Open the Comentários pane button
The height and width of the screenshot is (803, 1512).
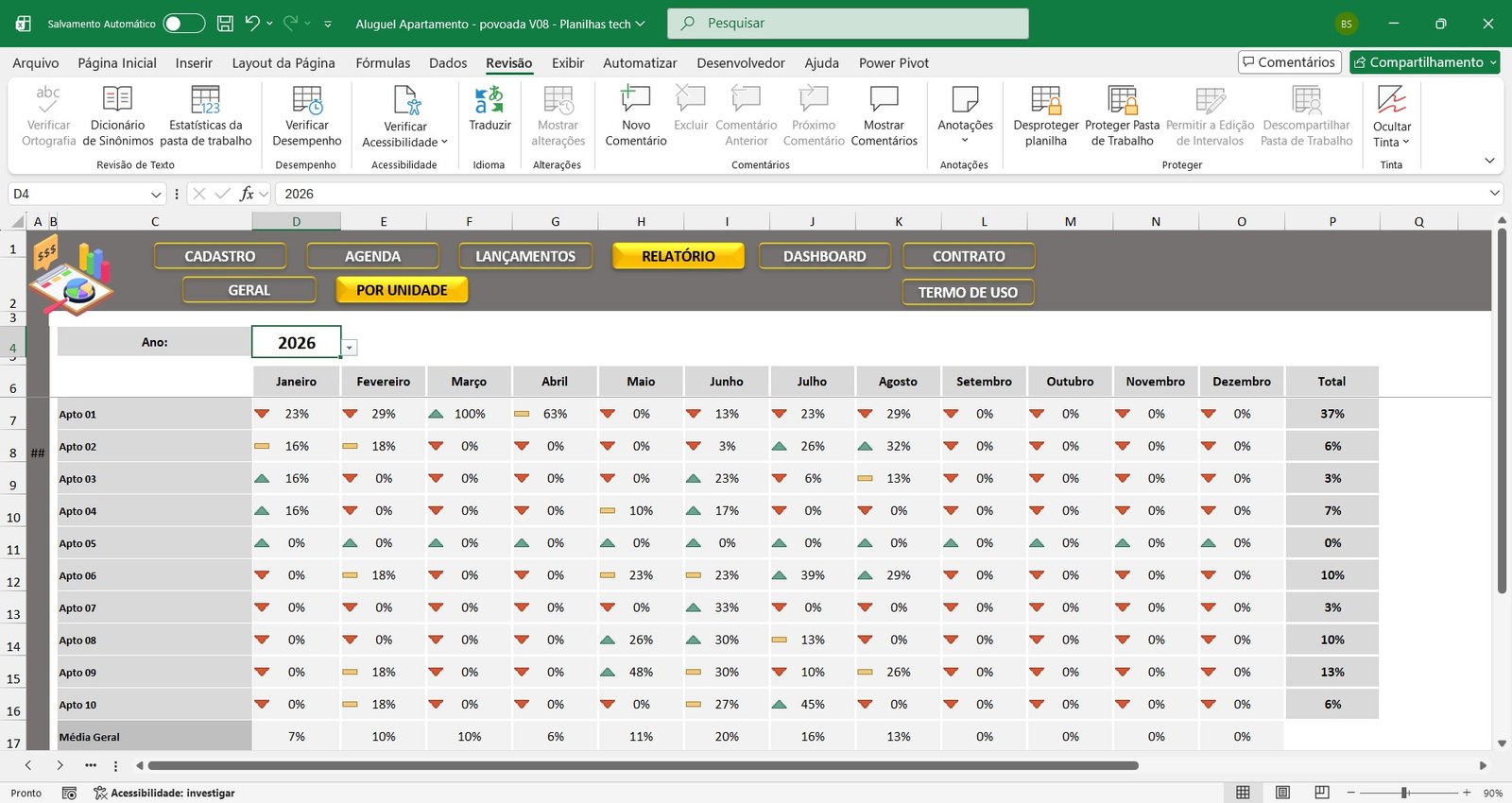[1290, 62]
